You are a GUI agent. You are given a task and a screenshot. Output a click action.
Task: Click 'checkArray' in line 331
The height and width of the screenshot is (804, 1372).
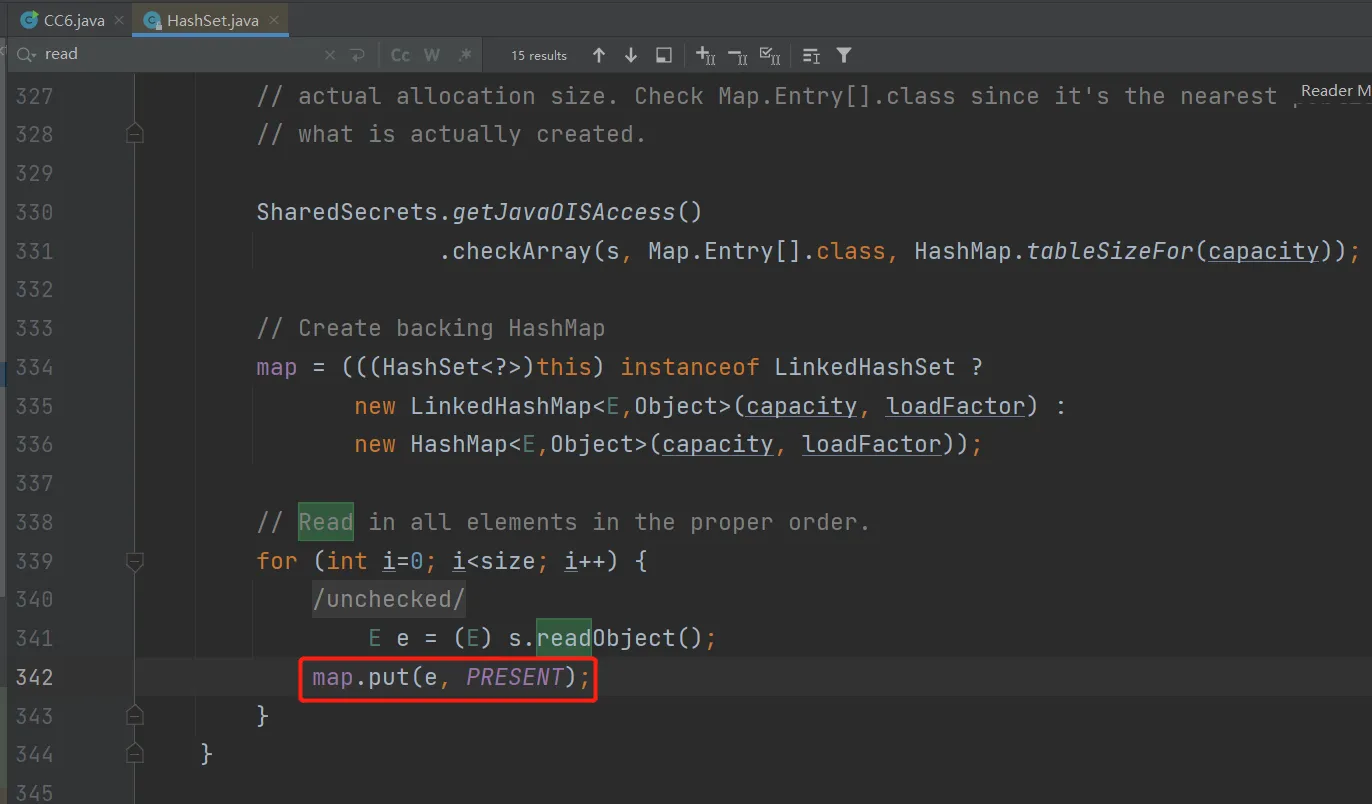click(522, 251)
